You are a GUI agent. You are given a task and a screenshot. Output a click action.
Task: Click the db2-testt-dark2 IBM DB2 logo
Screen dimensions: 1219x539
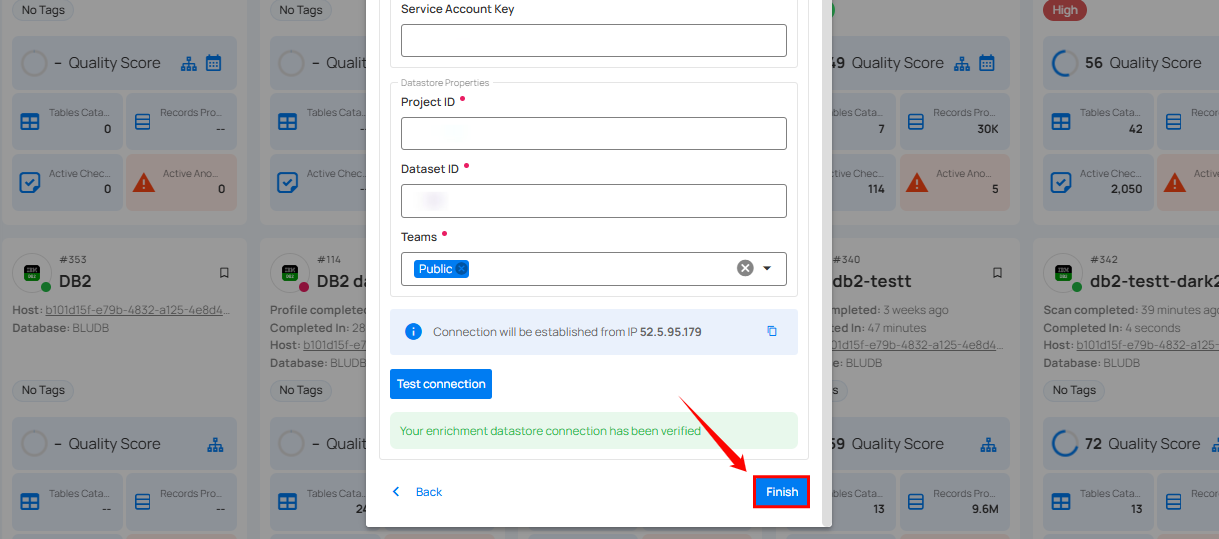coord(1062,273)
